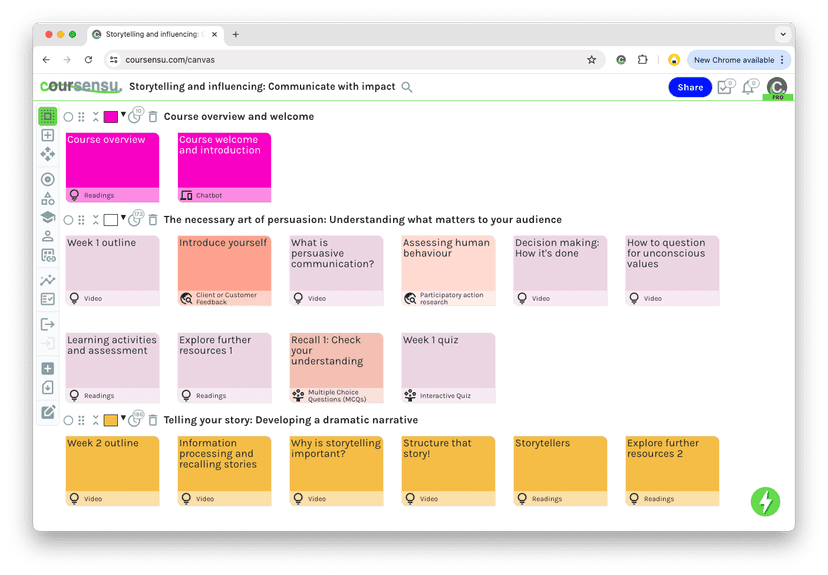Open the linked grid sidebar icon
The height and width of the screenshot is (575, 828).
(48, 256)
